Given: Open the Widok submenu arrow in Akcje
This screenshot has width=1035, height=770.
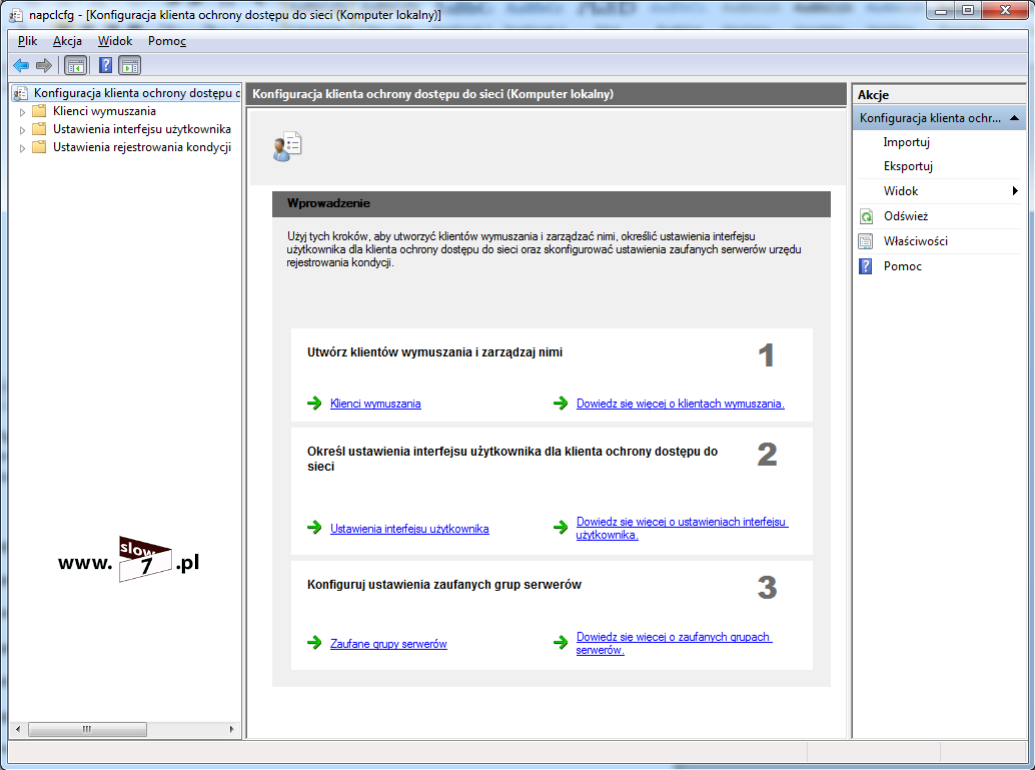Looking at the screenshot, I should [1015, 191].
